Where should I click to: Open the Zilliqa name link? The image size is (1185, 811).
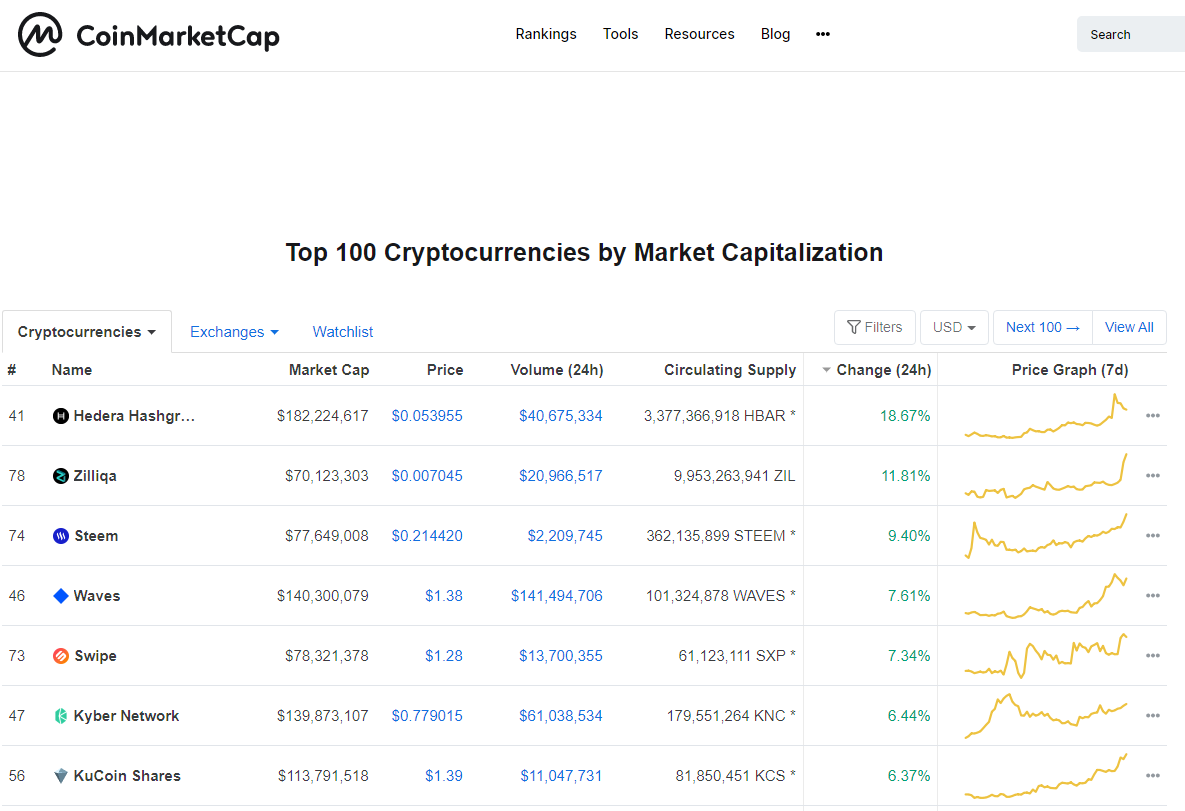tap(95, 475)
